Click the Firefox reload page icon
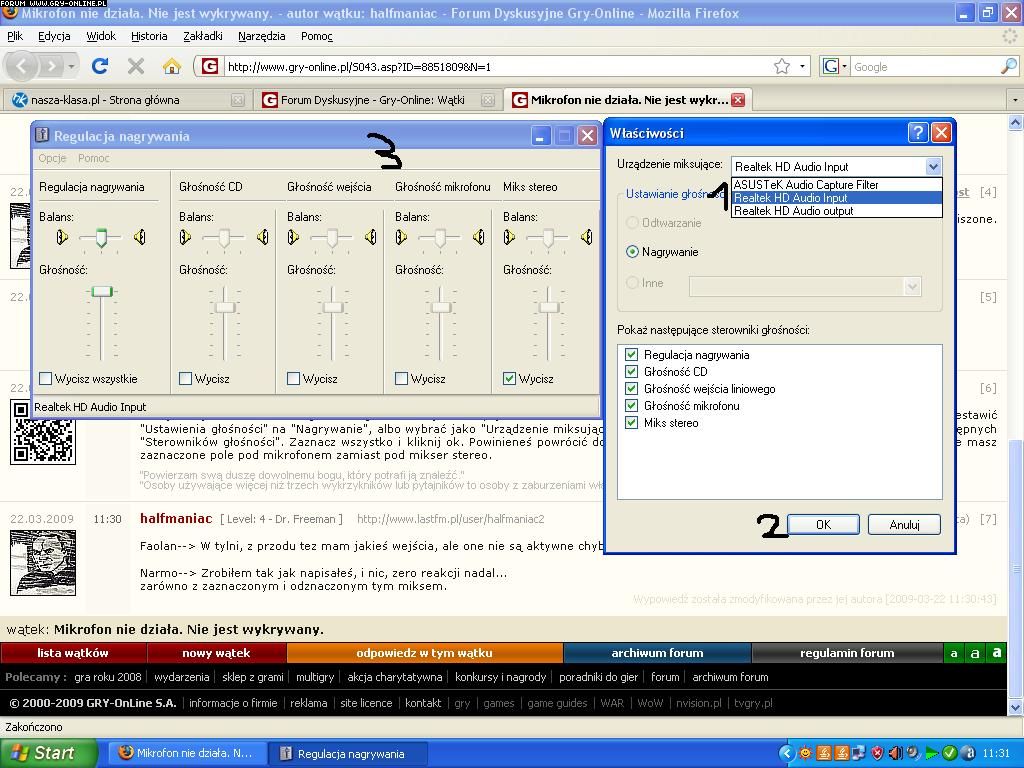 (x=99, y=66)
